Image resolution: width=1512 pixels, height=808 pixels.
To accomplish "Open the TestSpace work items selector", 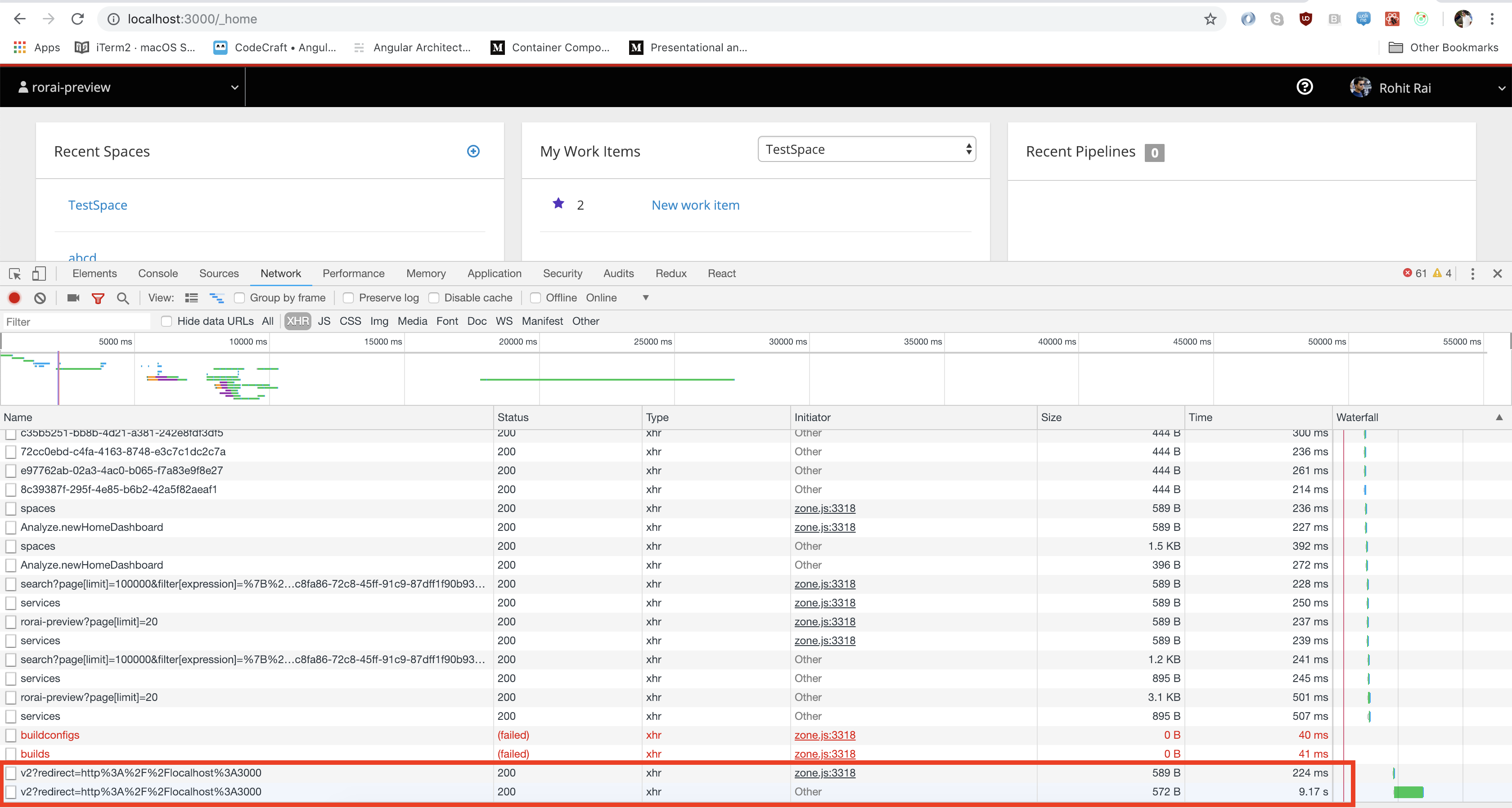I will pyautogui.click(x=867, y=149).
